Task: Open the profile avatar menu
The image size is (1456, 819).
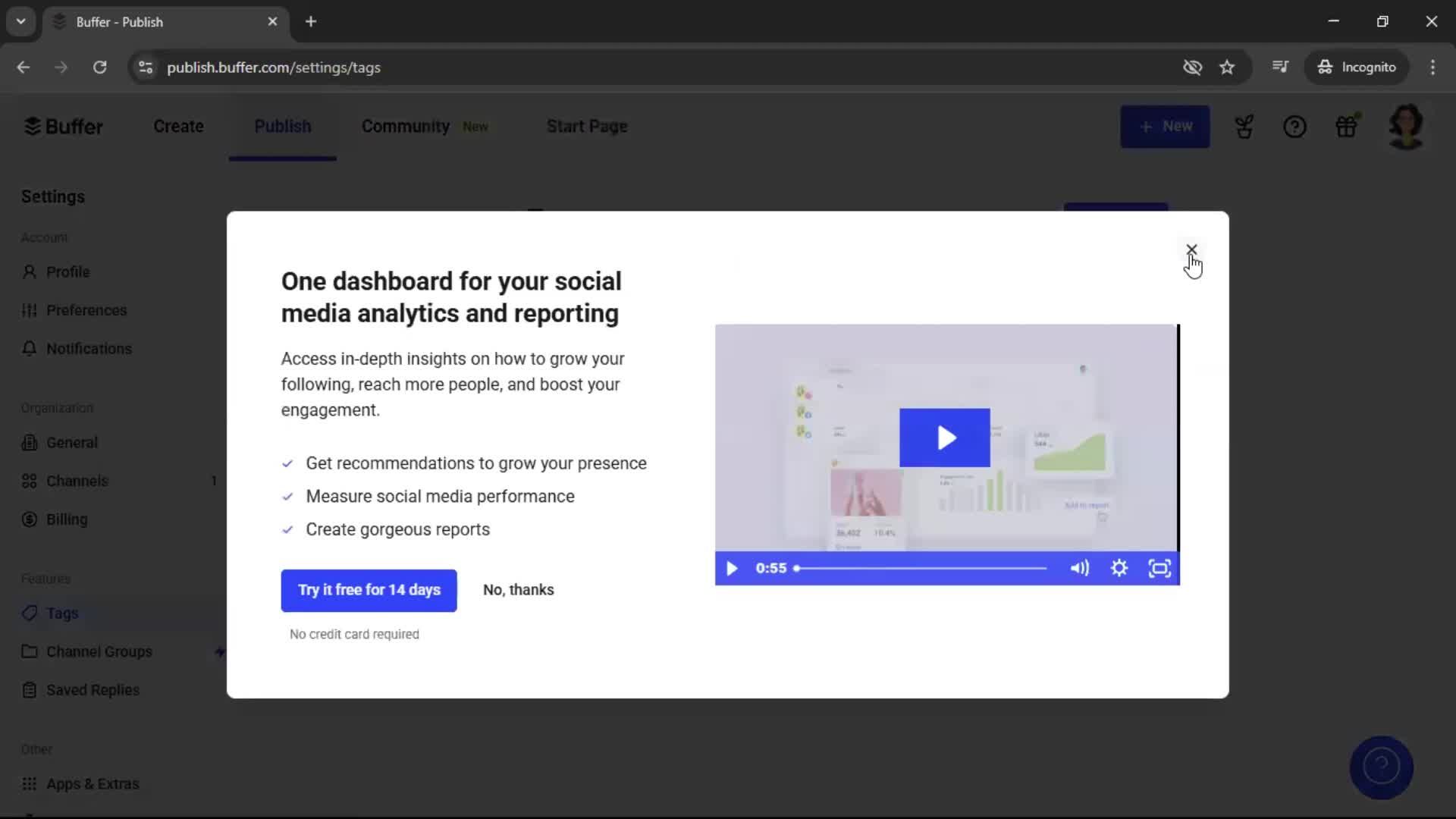Action: point(1407,127)
